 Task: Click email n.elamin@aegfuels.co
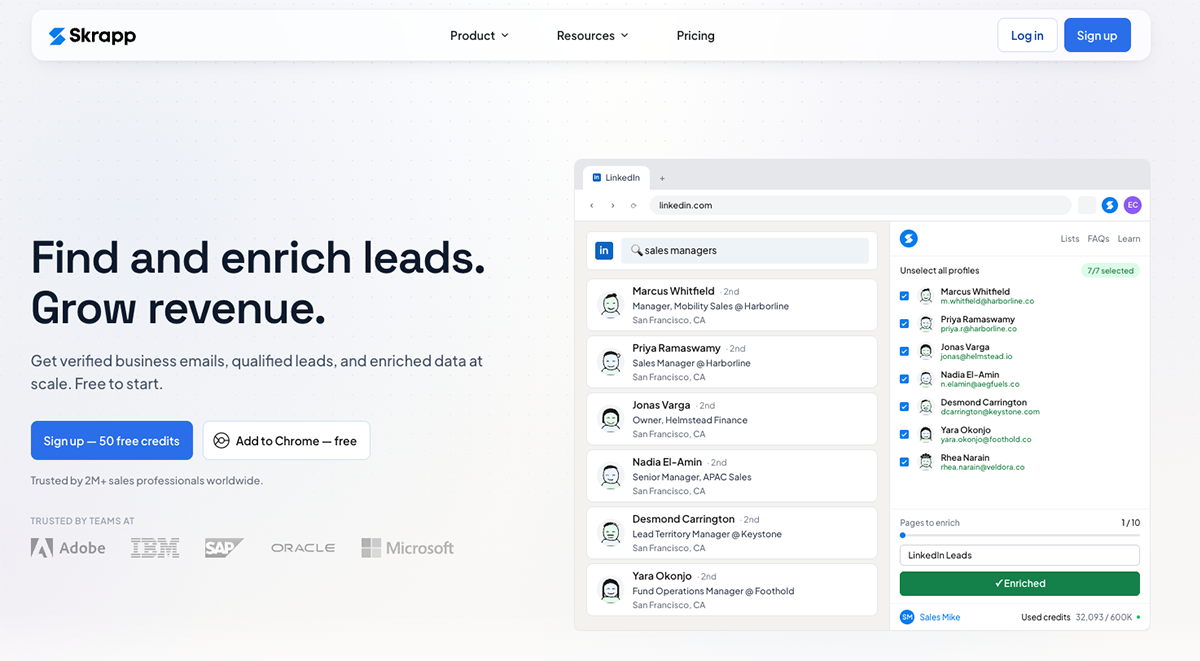tap(980, 384)
